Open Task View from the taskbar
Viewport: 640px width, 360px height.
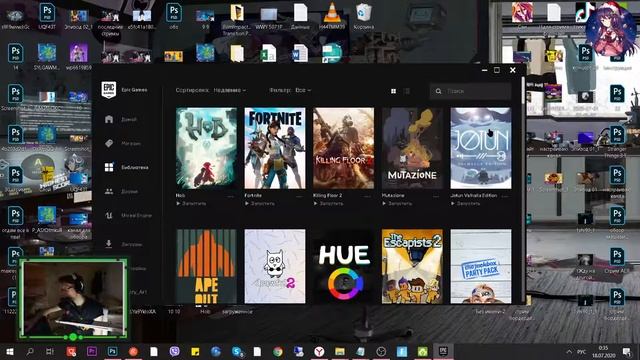pos(50,351)
